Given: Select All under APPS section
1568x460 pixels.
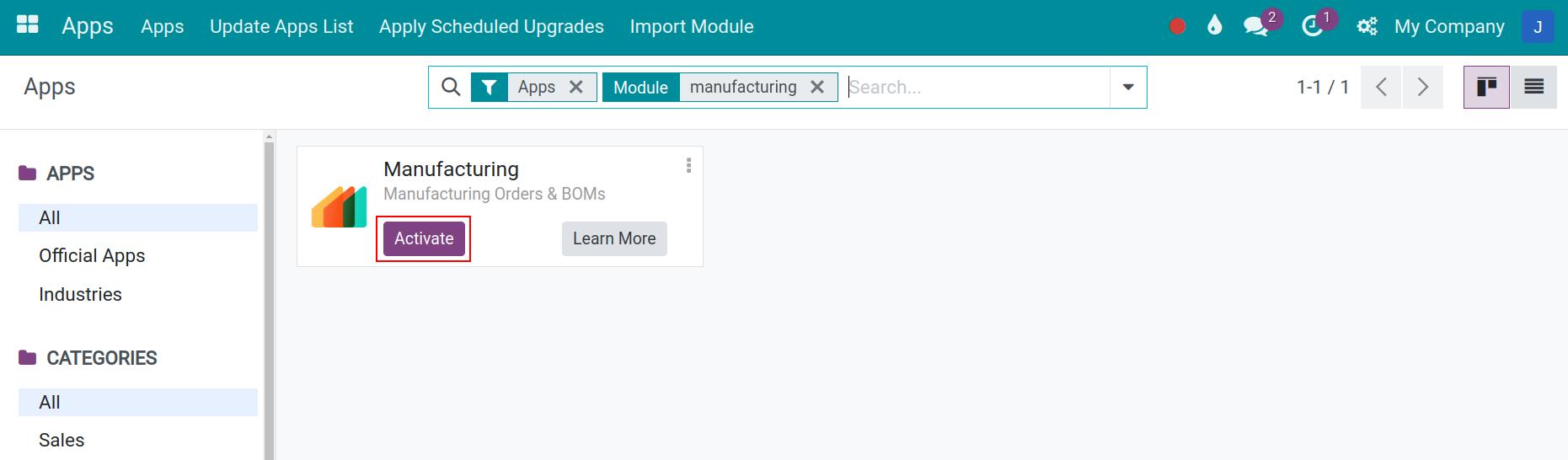Looking at the screenshot, I should click(x=138, y=217).
